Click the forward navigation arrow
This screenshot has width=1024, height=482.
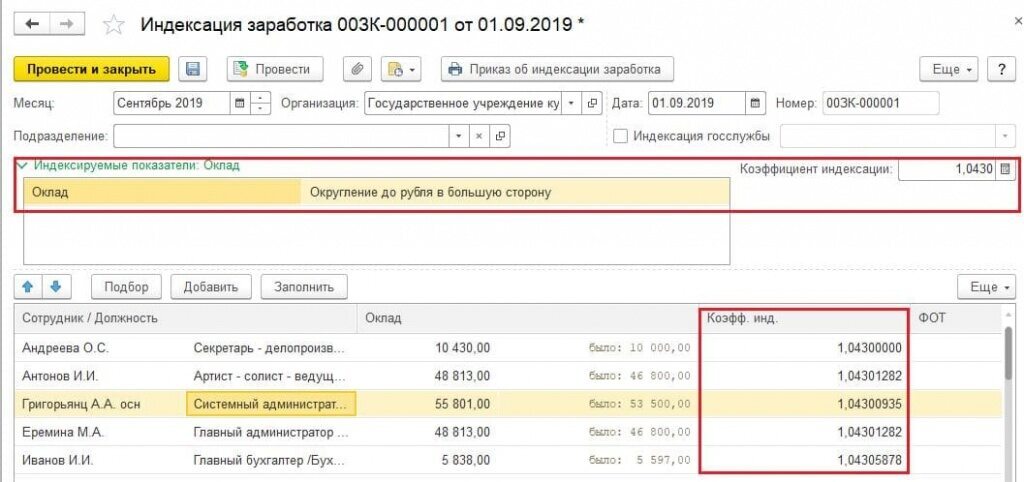[66, 23]
